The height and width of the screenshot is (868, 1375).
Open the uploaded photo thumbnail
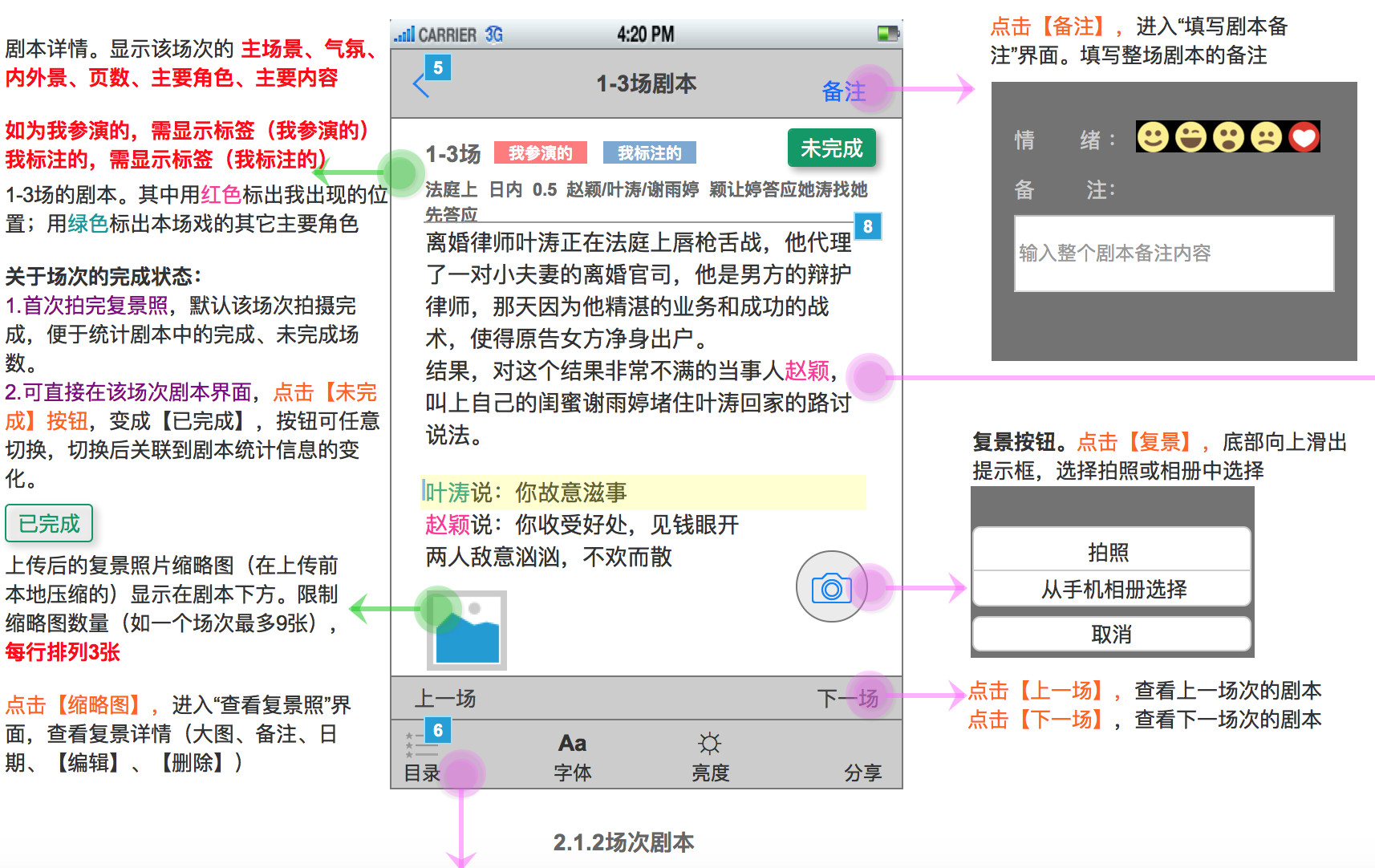pyautogui.click(x=467, y=631)
